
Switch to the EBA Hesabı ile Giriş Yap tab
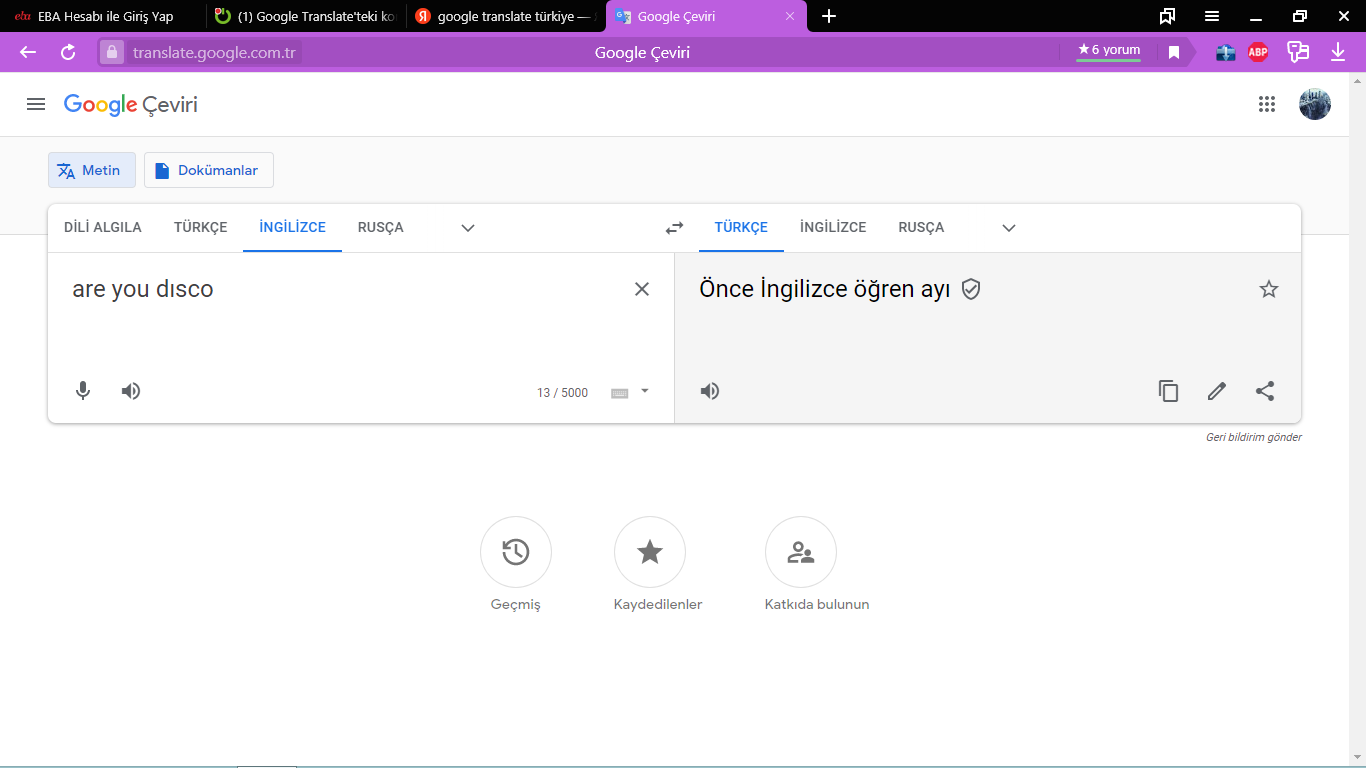[103, 16]
